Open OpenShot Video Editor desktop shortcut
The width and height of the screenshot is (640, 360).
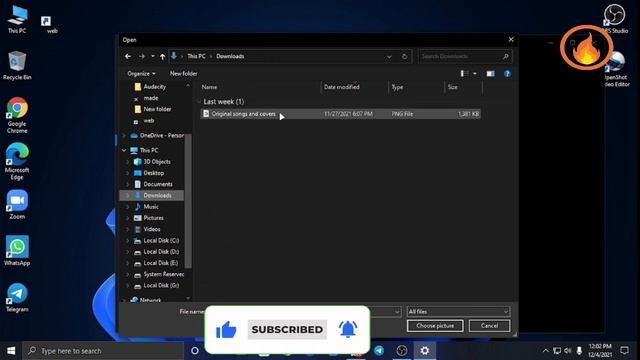tap(616, 69)
